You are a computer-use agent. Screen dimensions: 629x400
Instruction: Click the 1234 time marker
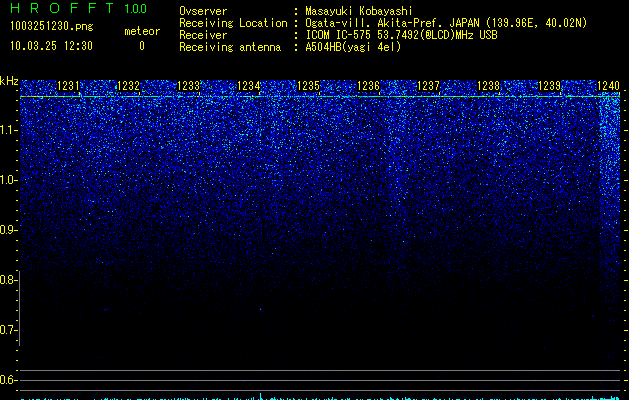(x=249, y=86)
